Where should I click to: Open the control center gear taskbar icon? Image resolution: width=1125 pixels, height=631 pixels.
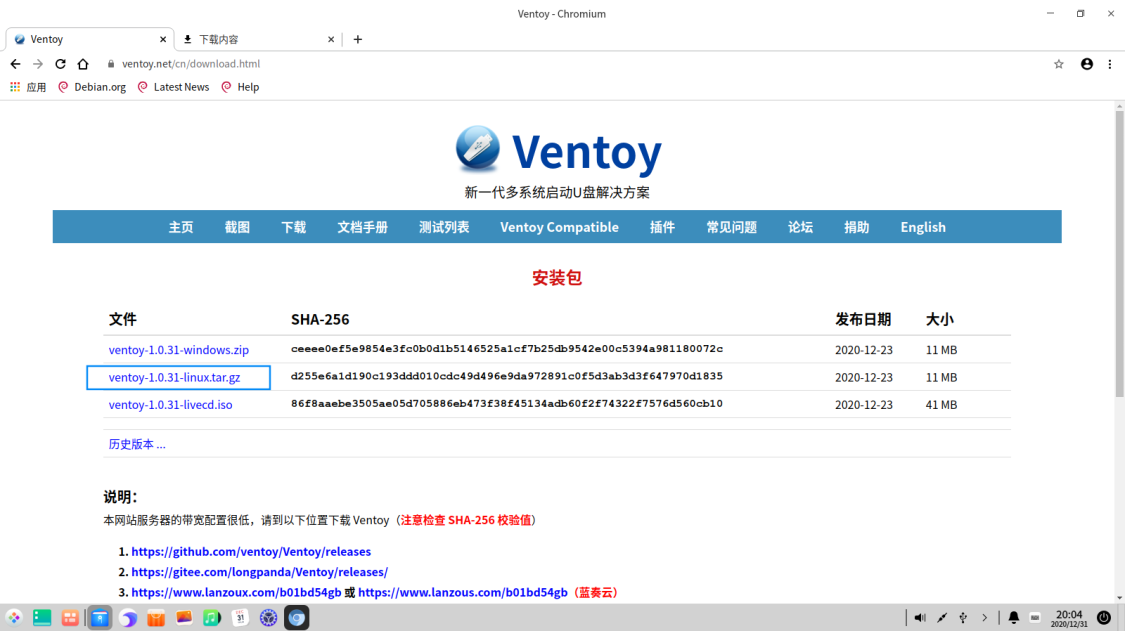[268, 617]
